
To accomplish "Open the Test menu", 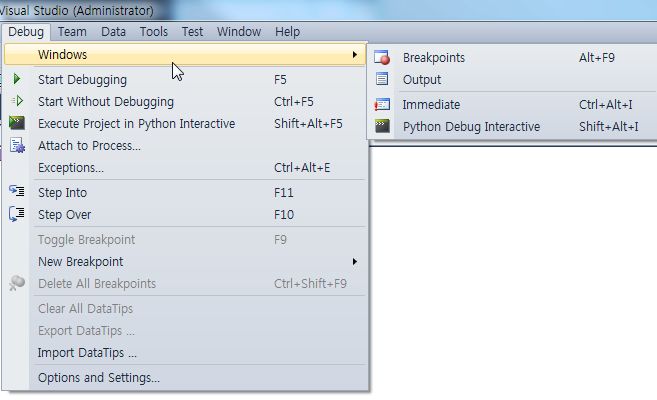I will tap(192, 32).
